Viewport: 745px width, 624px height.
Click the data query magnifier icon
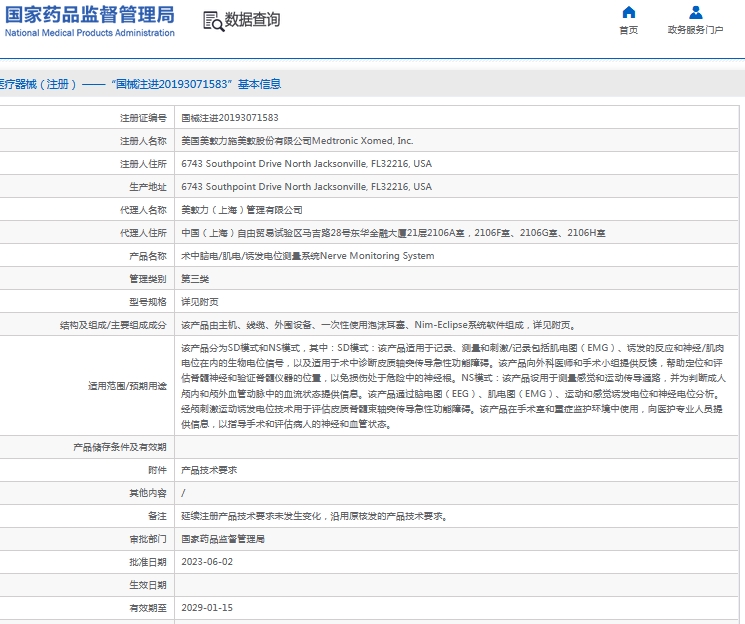coord(213,21)
